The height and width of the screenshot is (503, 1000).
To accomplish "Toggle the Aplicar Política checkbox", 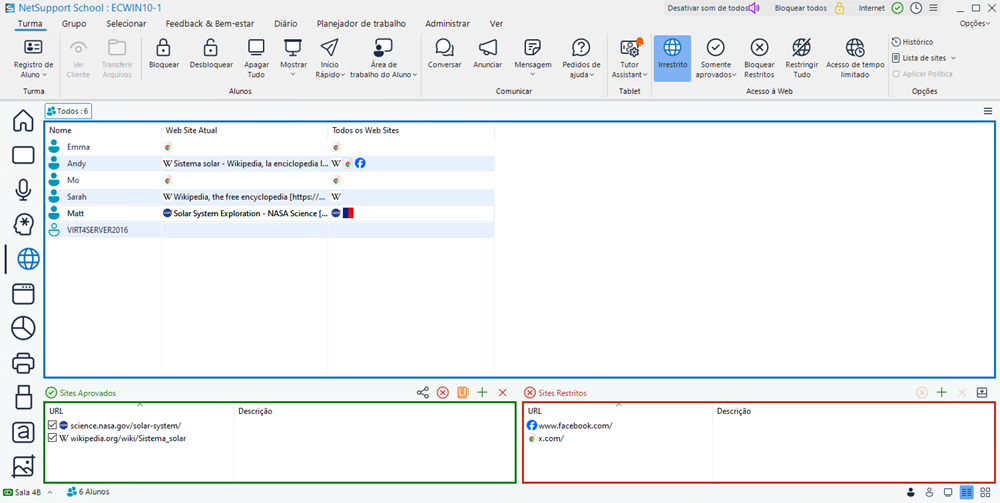I will [897, 74].
